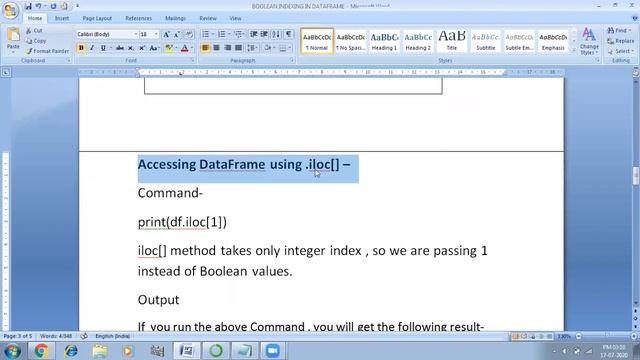Align paragraph to the right
The width and height of the screenshot is (640, 360).
(227, 48)
